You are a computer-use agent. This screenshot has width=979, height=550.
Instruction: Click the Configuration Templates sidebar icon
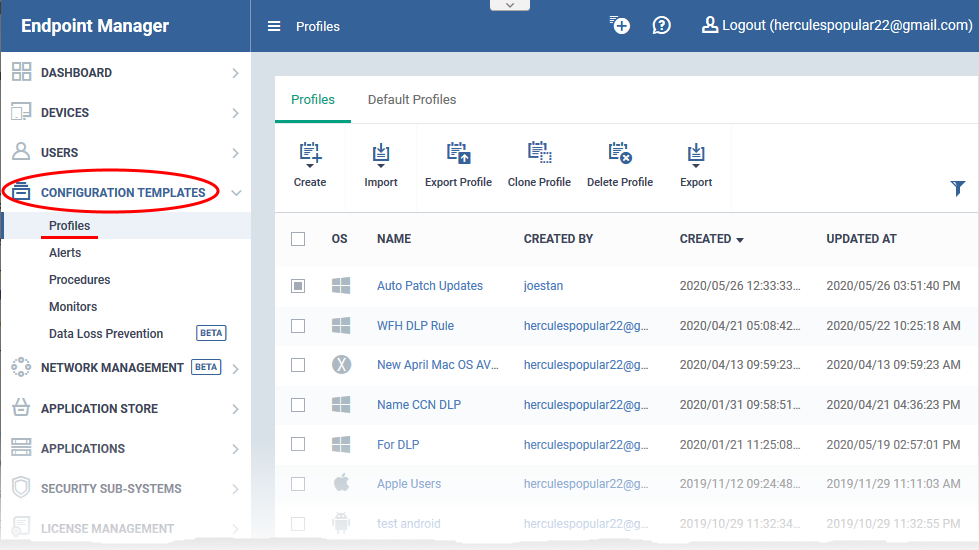coord(21,191)
